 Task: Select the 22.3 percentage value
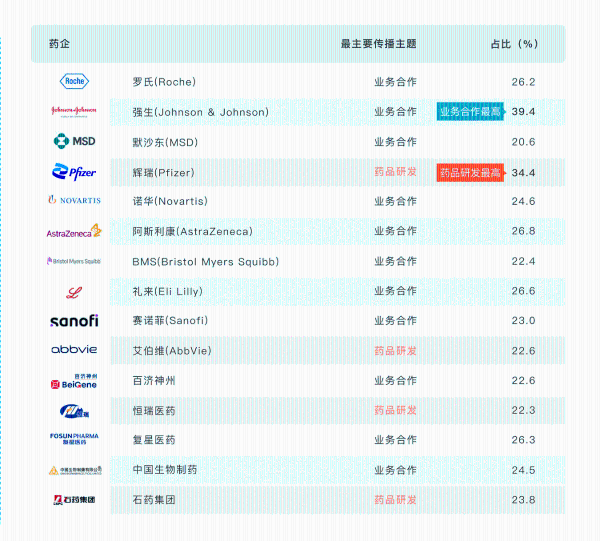(523, 410)
